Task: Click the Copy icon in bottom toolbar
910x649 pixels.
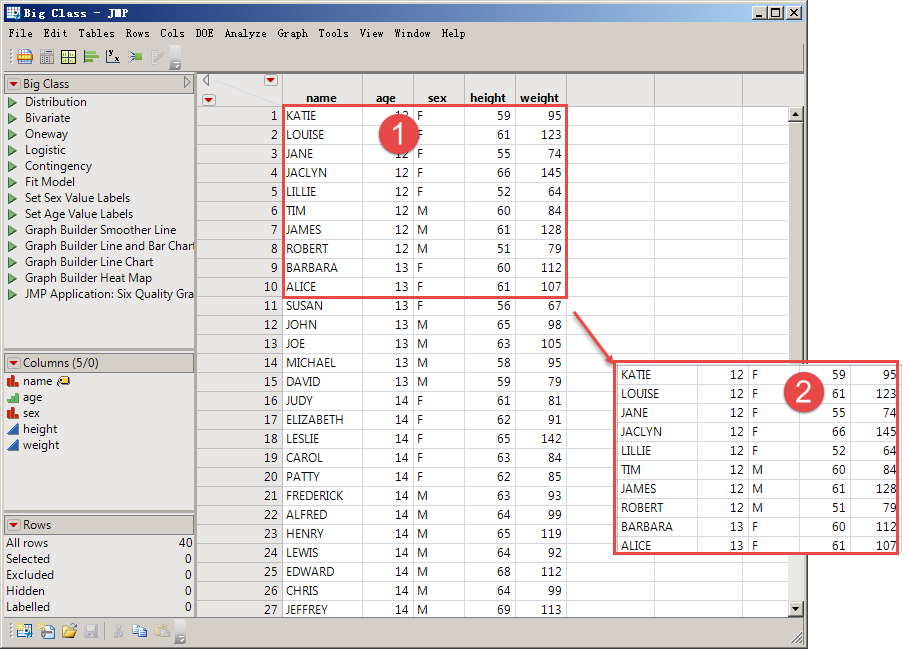Action: pos(139,631)
